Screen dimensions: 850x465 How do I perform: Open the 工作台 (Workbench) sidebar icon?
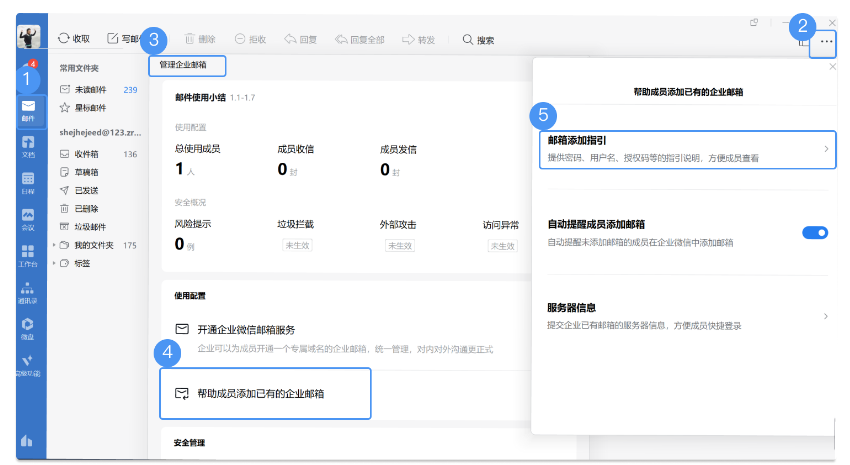click(x=29, y=254)
